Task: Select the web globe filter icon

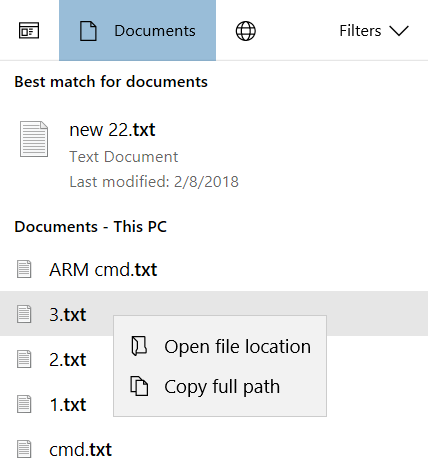Action: tap(246, 31)
